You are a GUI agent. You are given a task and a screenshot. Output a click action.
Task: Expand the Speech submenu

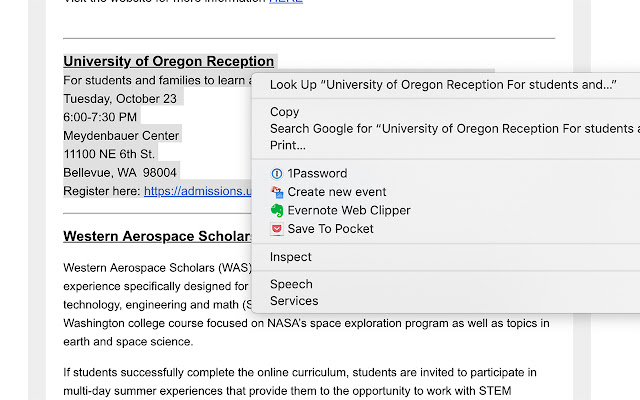pyautogui.click(x=291, y=284)
